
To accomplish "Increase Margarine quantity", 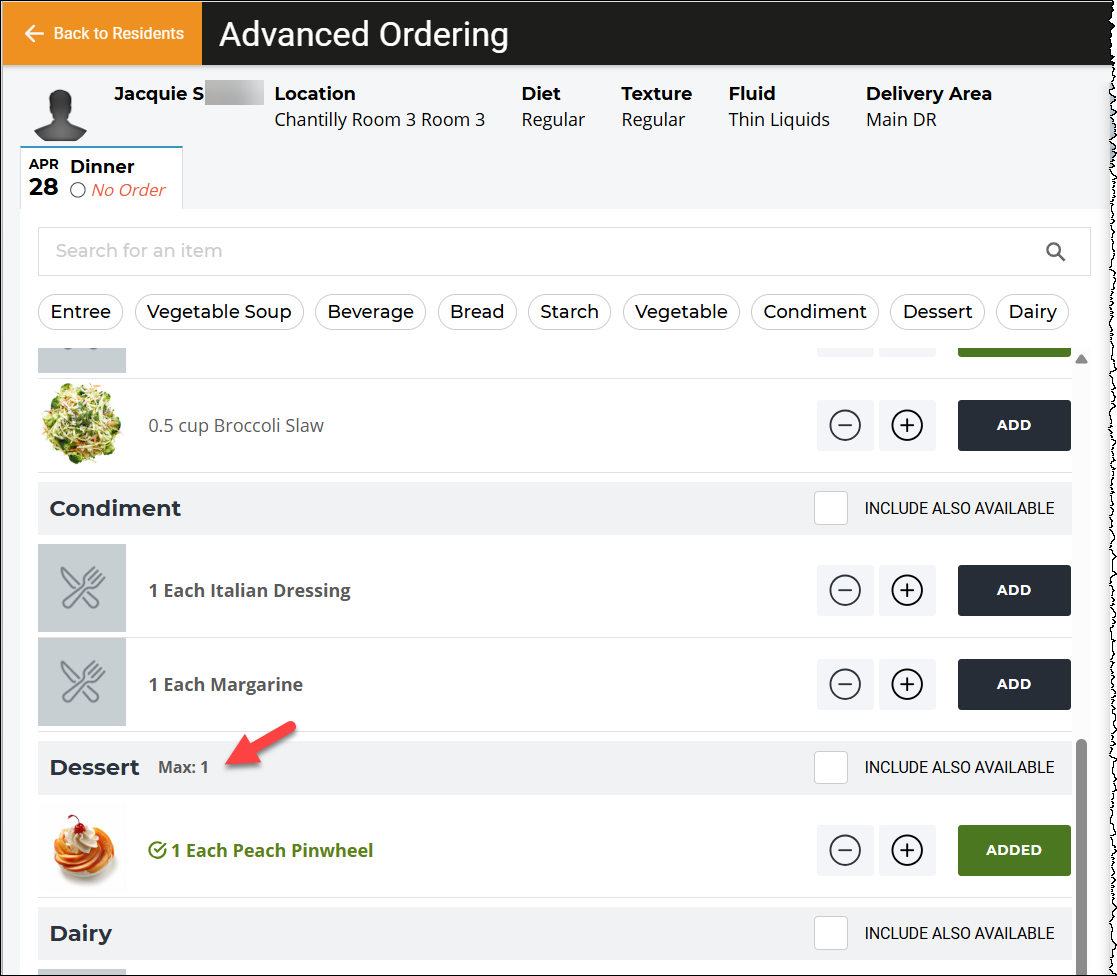I will (907, 685).
